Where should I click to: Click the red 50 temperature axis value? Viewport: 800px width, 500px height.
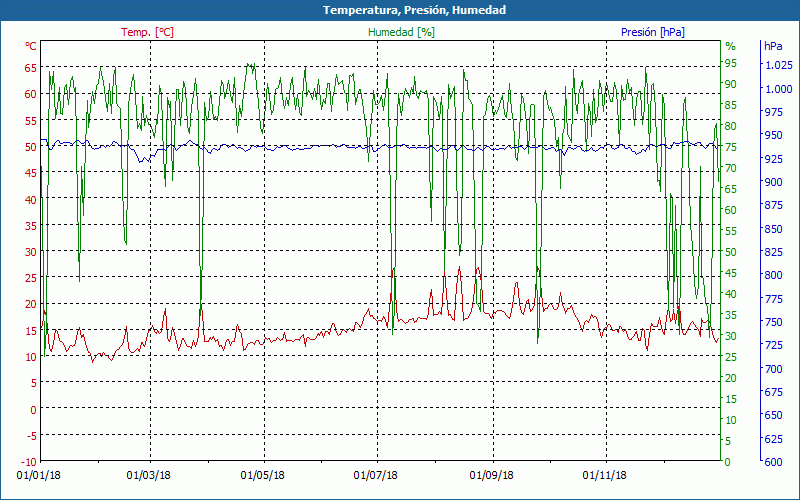pos(31,147)
